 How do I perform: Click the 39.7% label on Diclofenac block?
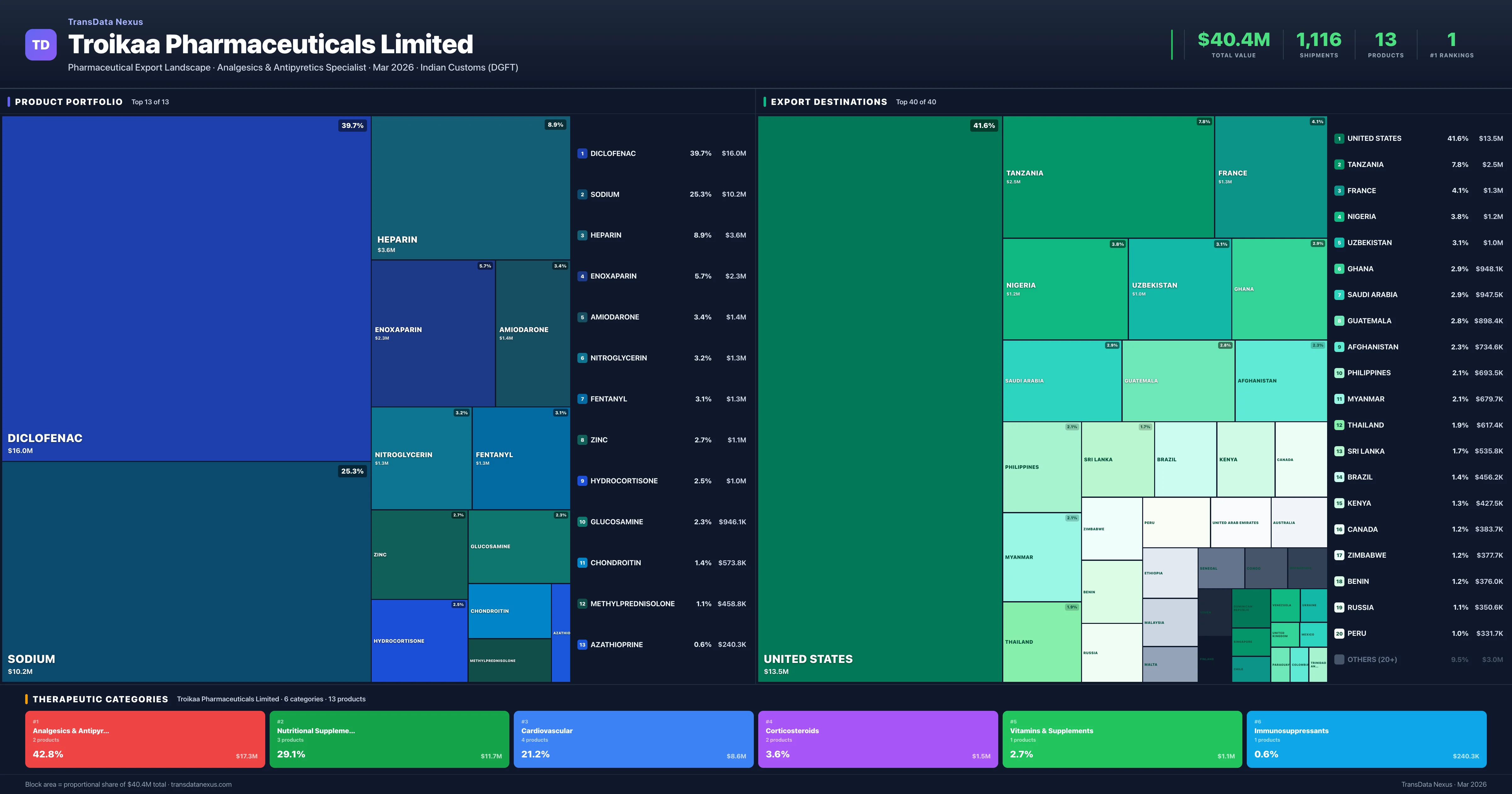pyautogui.click(x=352, y=126)
